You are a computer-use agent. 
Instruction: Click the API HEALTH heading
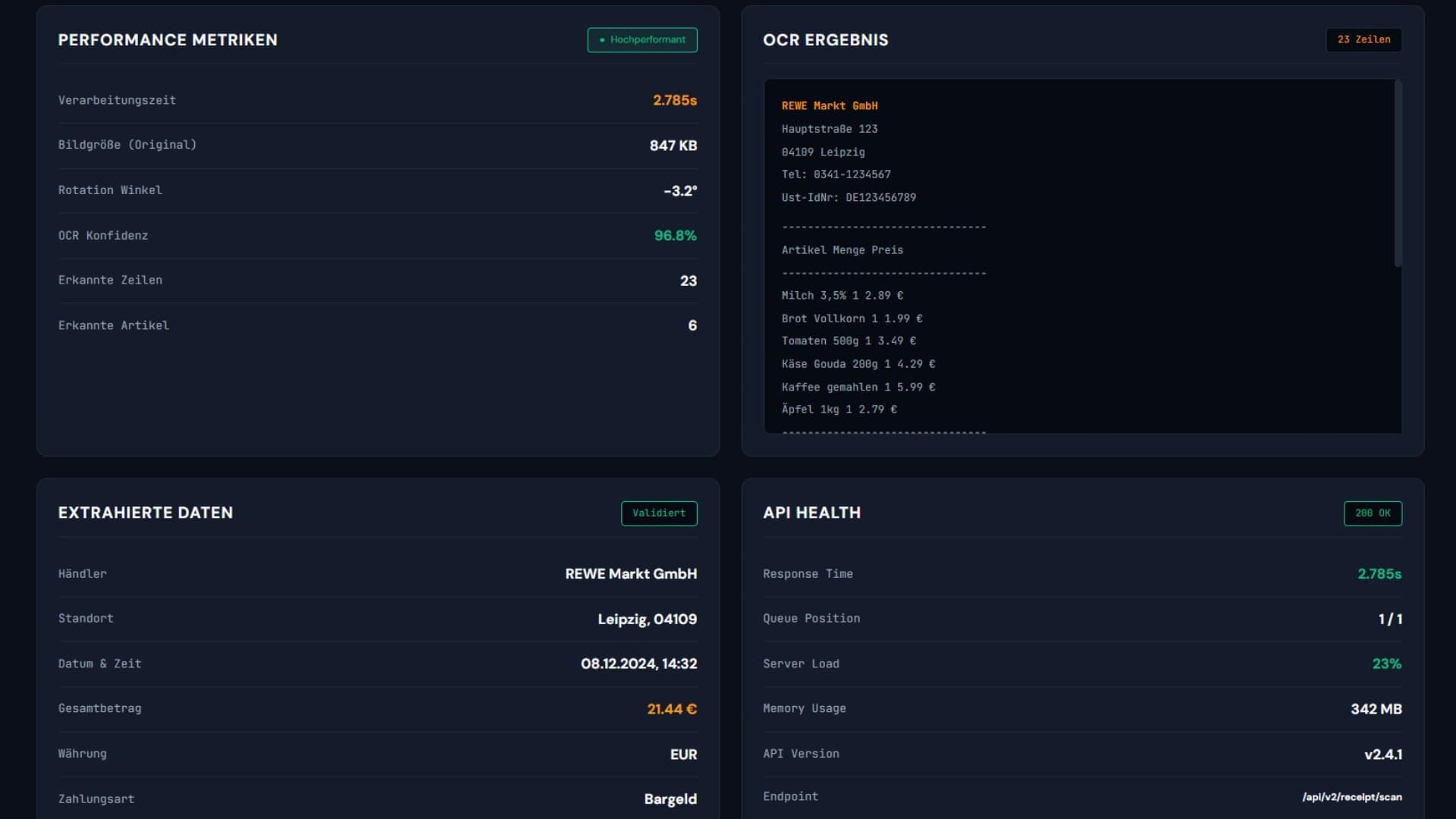click(x=812, y=513)
